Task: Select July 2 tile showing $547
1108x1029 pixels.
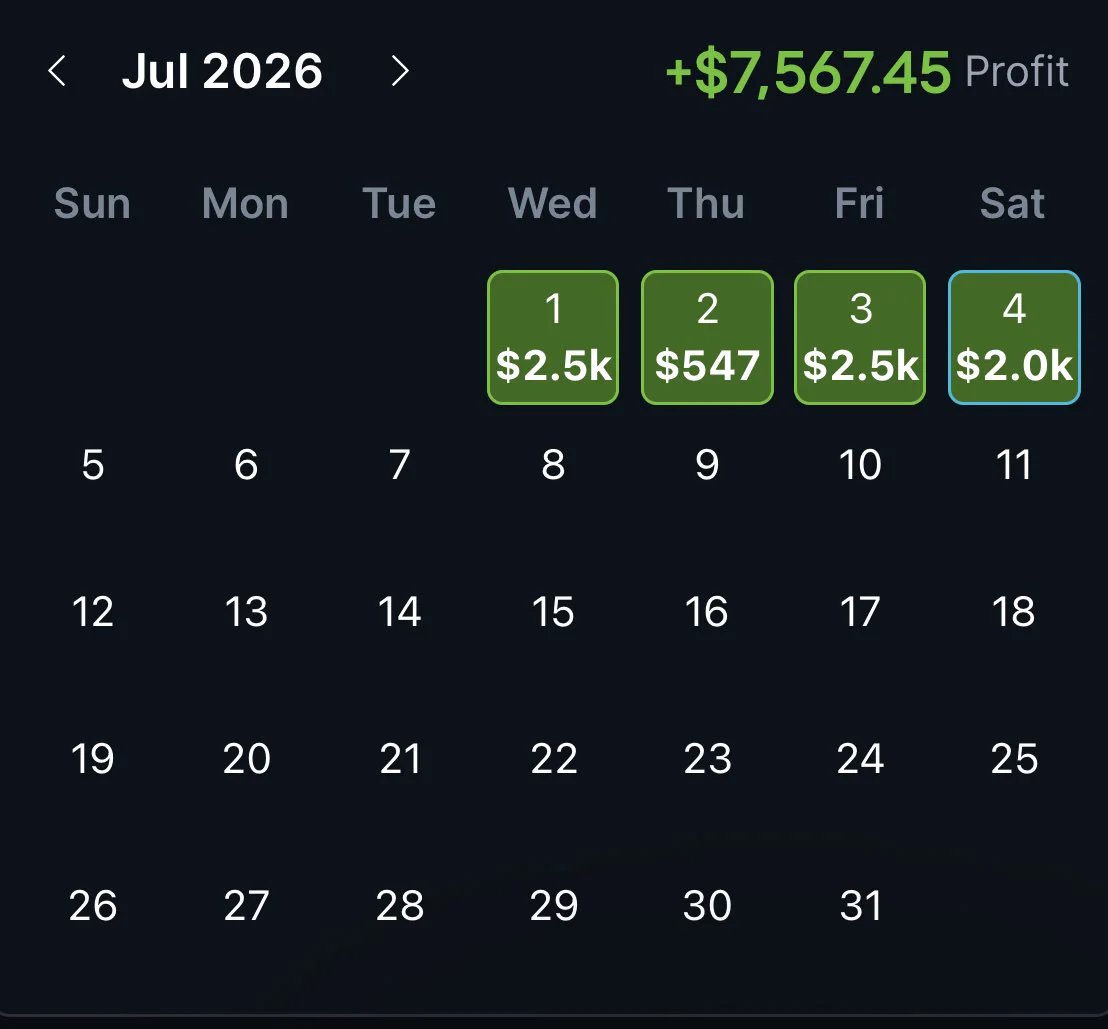Action: pos(707,337)
